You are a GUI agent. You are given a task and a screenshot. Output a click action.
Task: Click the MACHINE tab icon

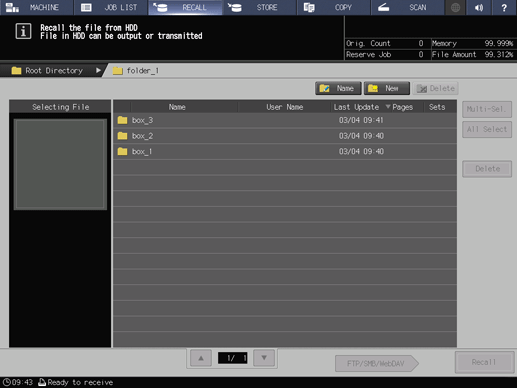pos(12,7)
